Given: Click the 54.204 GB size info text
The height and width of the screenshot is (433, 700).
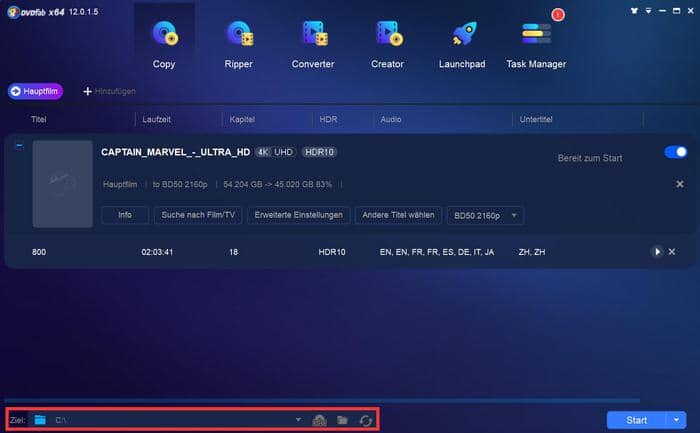Looking at the screenshot, I should pos(277,184).
